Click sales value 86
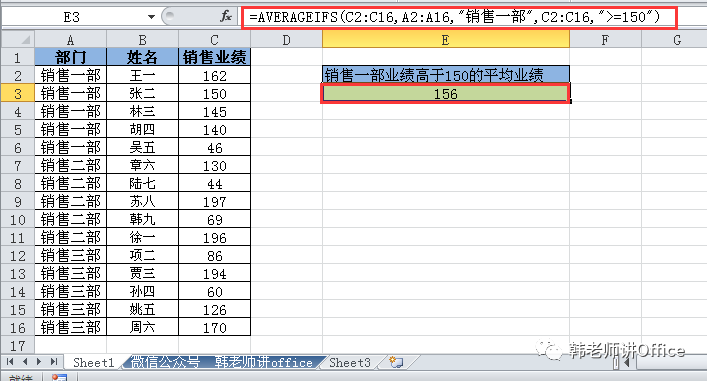The height and width of the screenshot is (381, 707). coord(215,256)
